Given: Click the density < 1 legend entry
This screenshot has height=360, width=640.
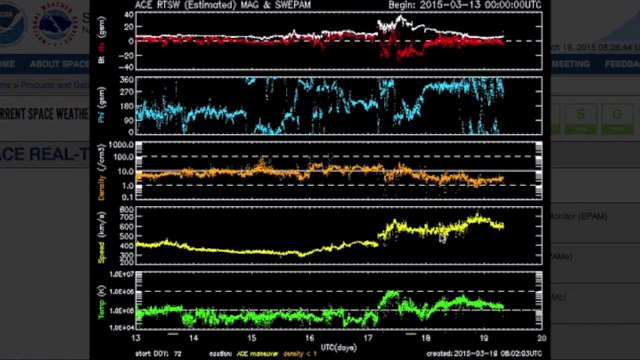Looking at the screenshot, I should click(x=300, y=354).
